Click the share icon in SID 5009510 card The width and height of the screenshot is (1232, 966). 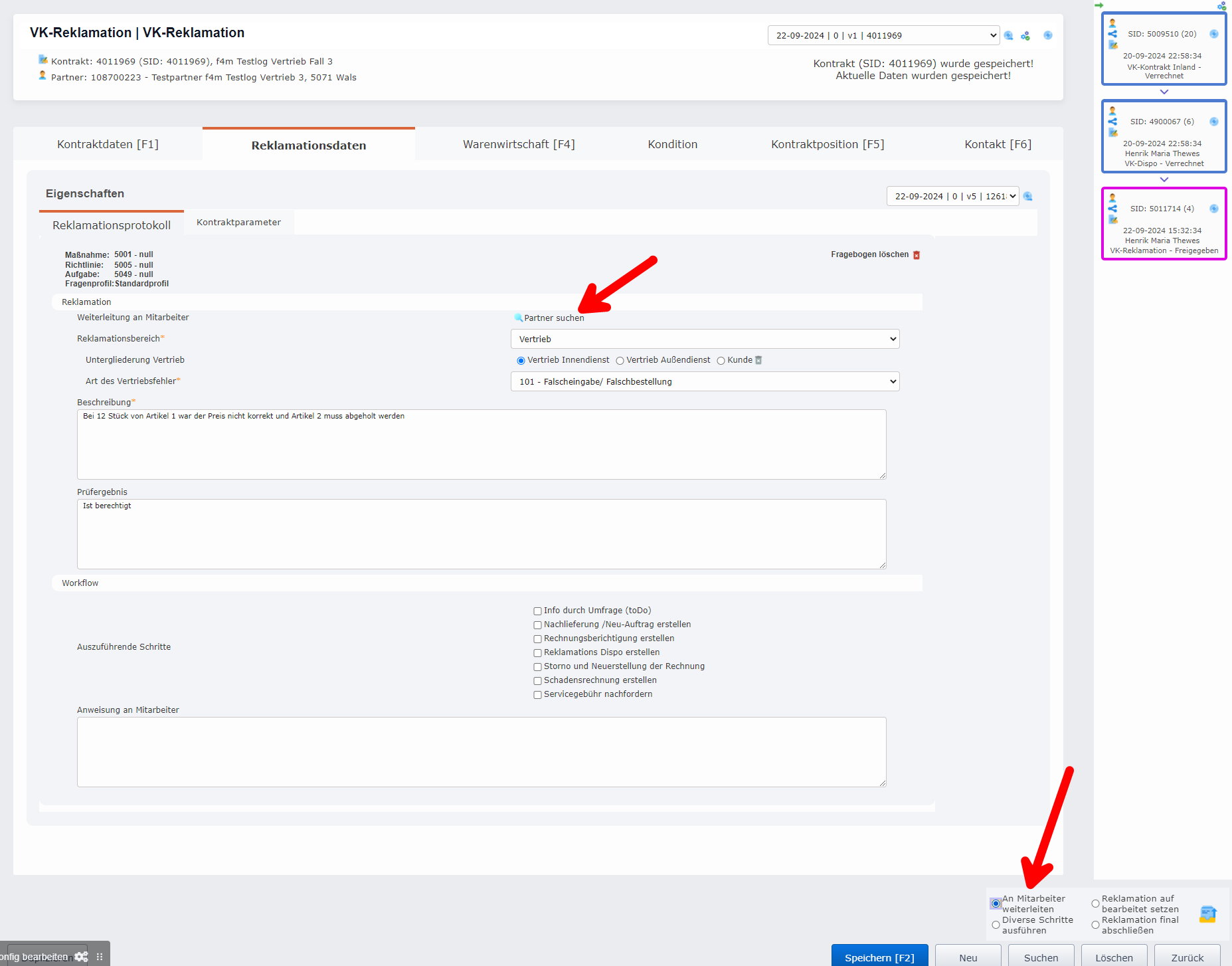1112,34
